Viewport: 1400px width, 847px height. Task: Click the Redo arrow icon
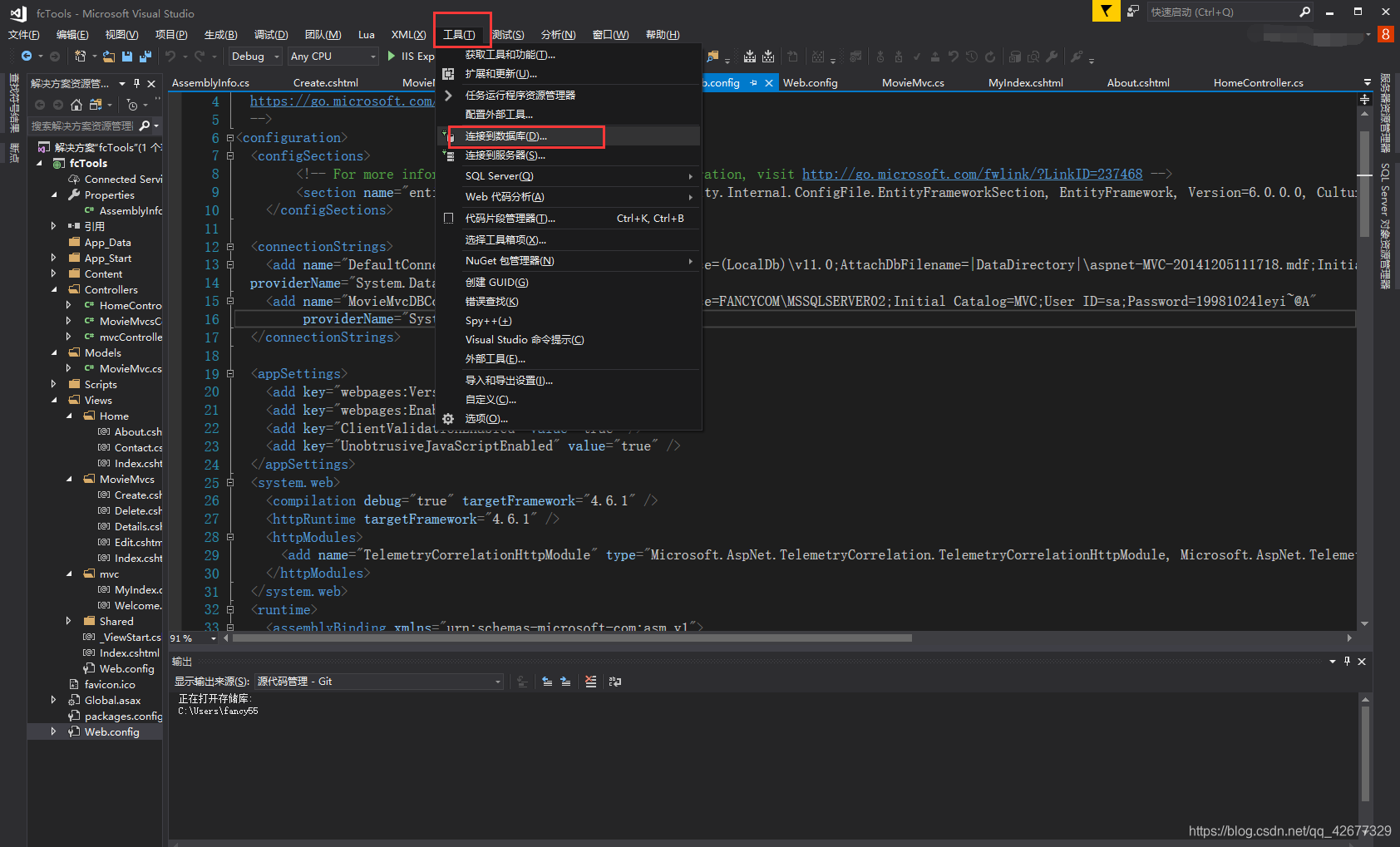200,56
